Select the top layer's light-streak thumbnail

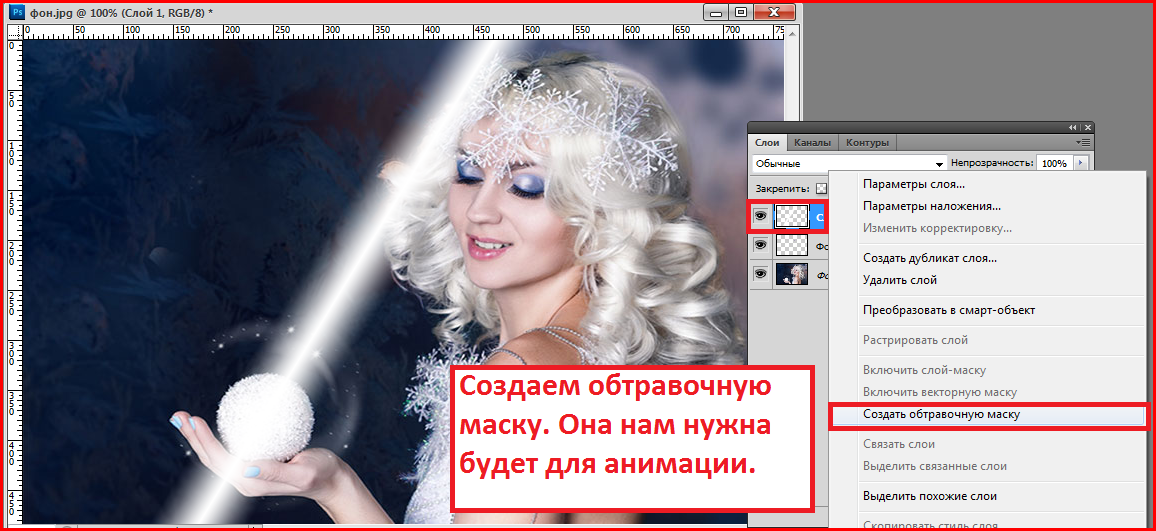point(791,215)
